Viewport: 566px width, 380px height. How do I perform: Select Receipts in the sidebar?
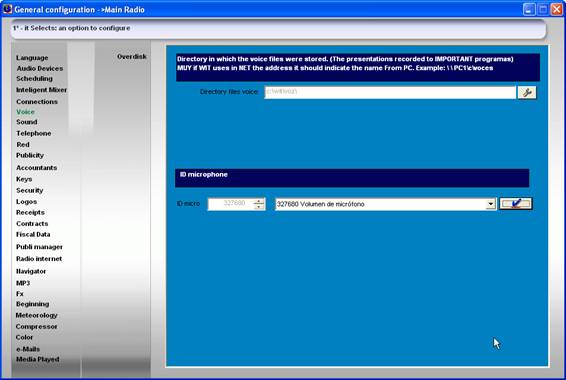(x=30, y=213)
